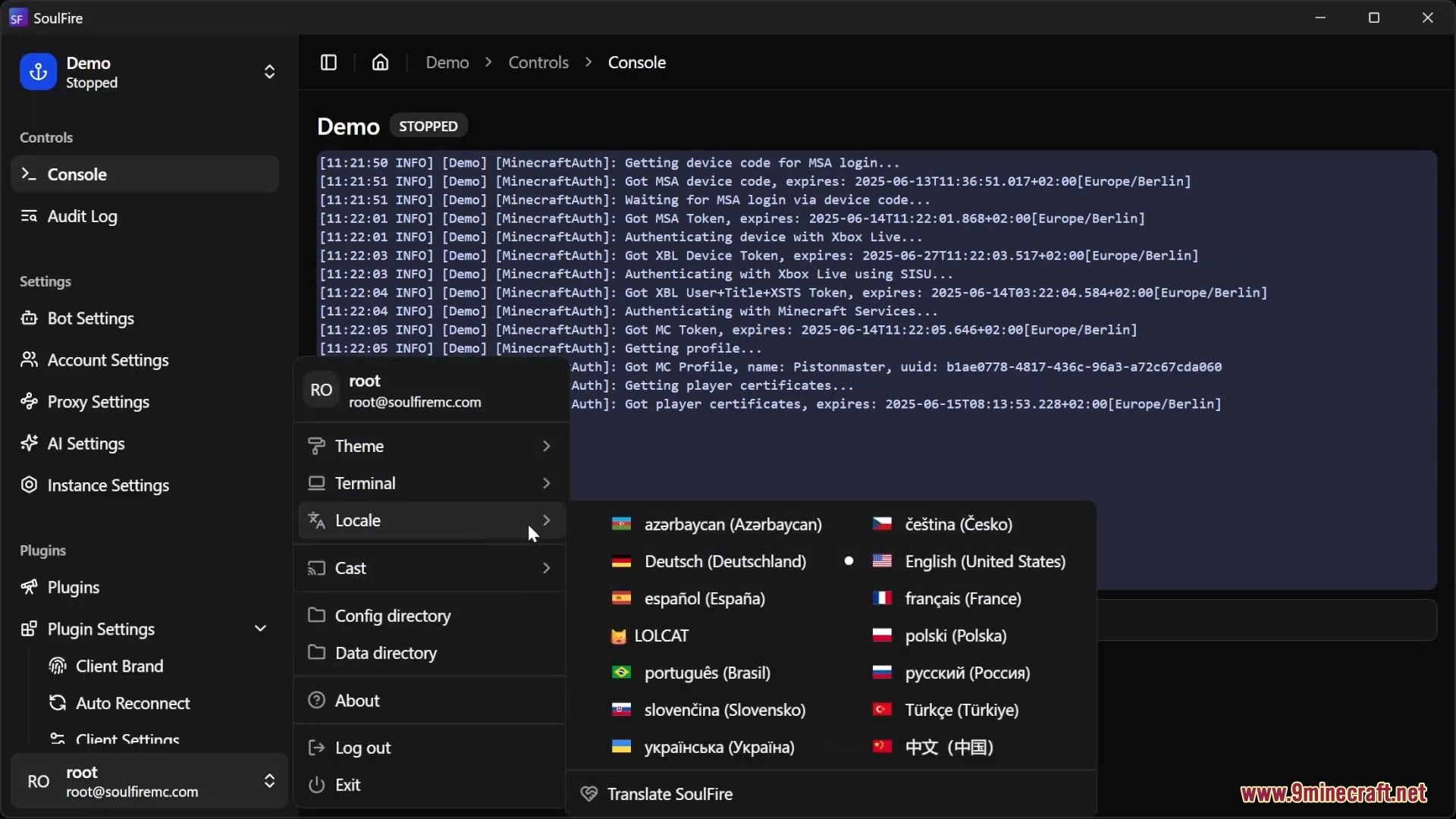Open the Demo instance switcher dropdown
Viewport: 1456px width, 819px height.
pyautogui.click(x=269, y=72)
